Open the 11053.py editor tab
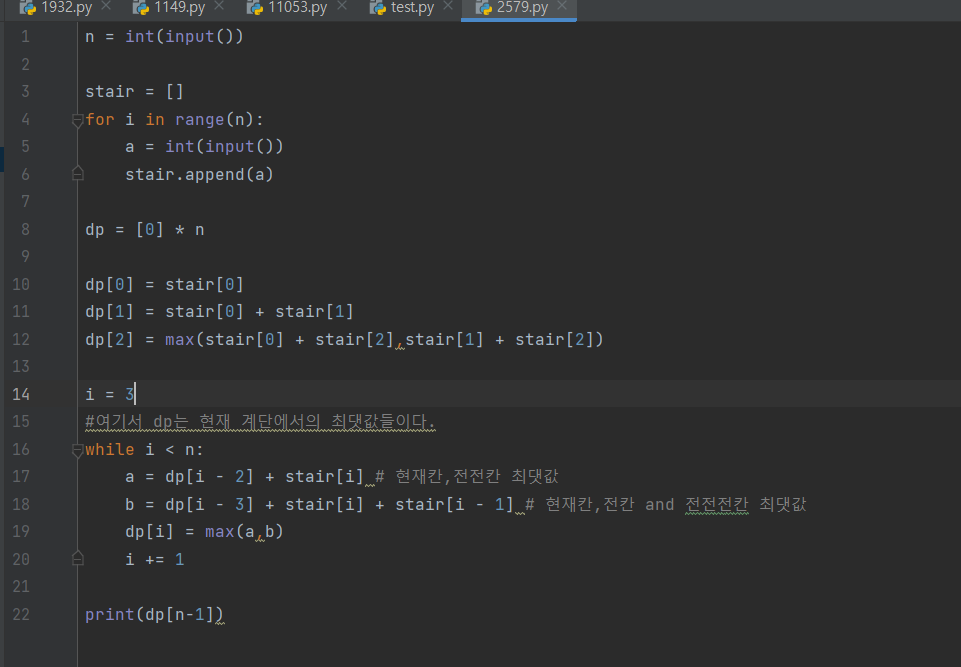Viewport: 961px width, 667px height. click(297, 7)
